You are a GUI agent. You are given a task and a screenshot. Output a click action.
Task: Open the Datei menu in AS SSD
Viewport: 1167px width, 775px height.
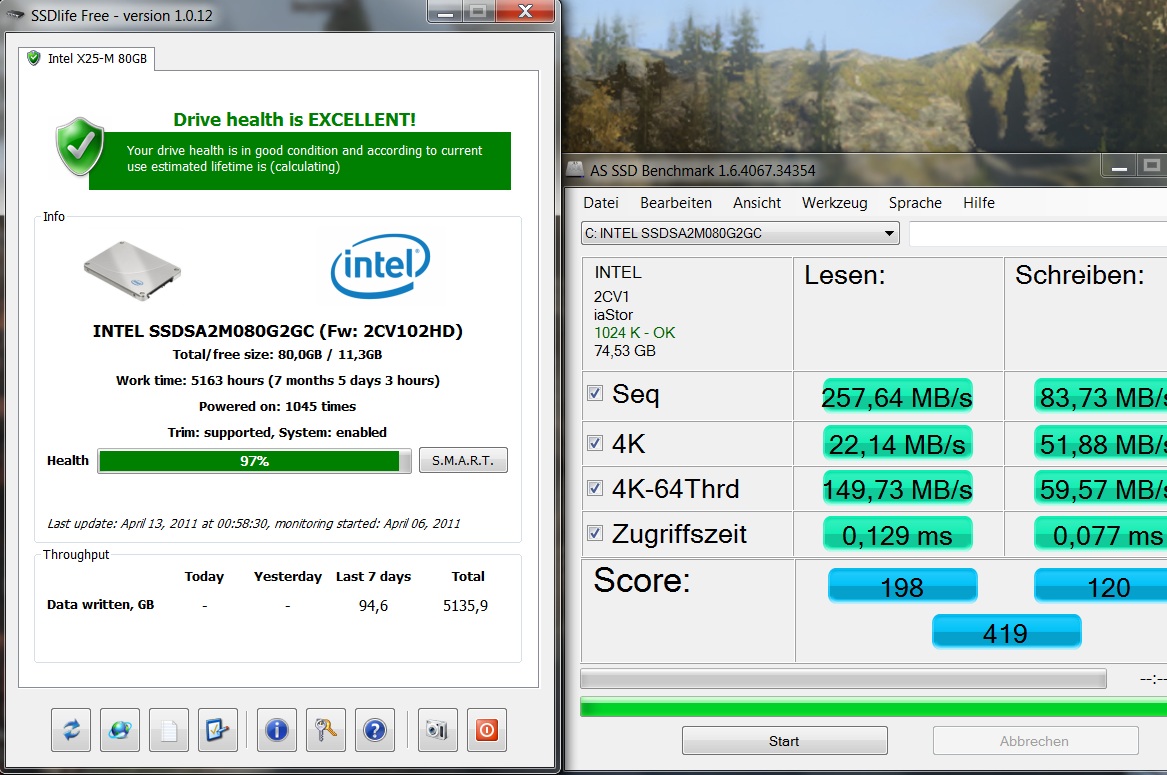pyautogui.click(x=601, y=202)
